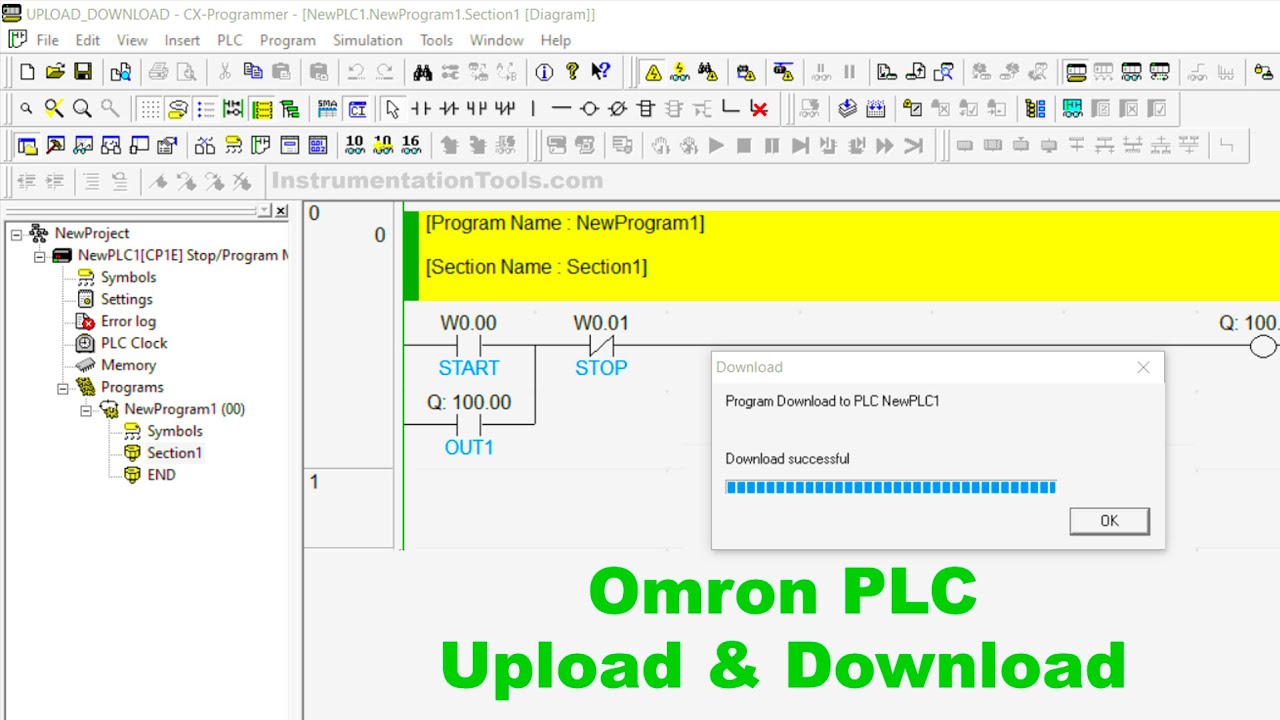The height and width of the screenshot is (720, 1280).
Task: Open the PLC menu
Action: pyautogui.click(x=230, y=40)
